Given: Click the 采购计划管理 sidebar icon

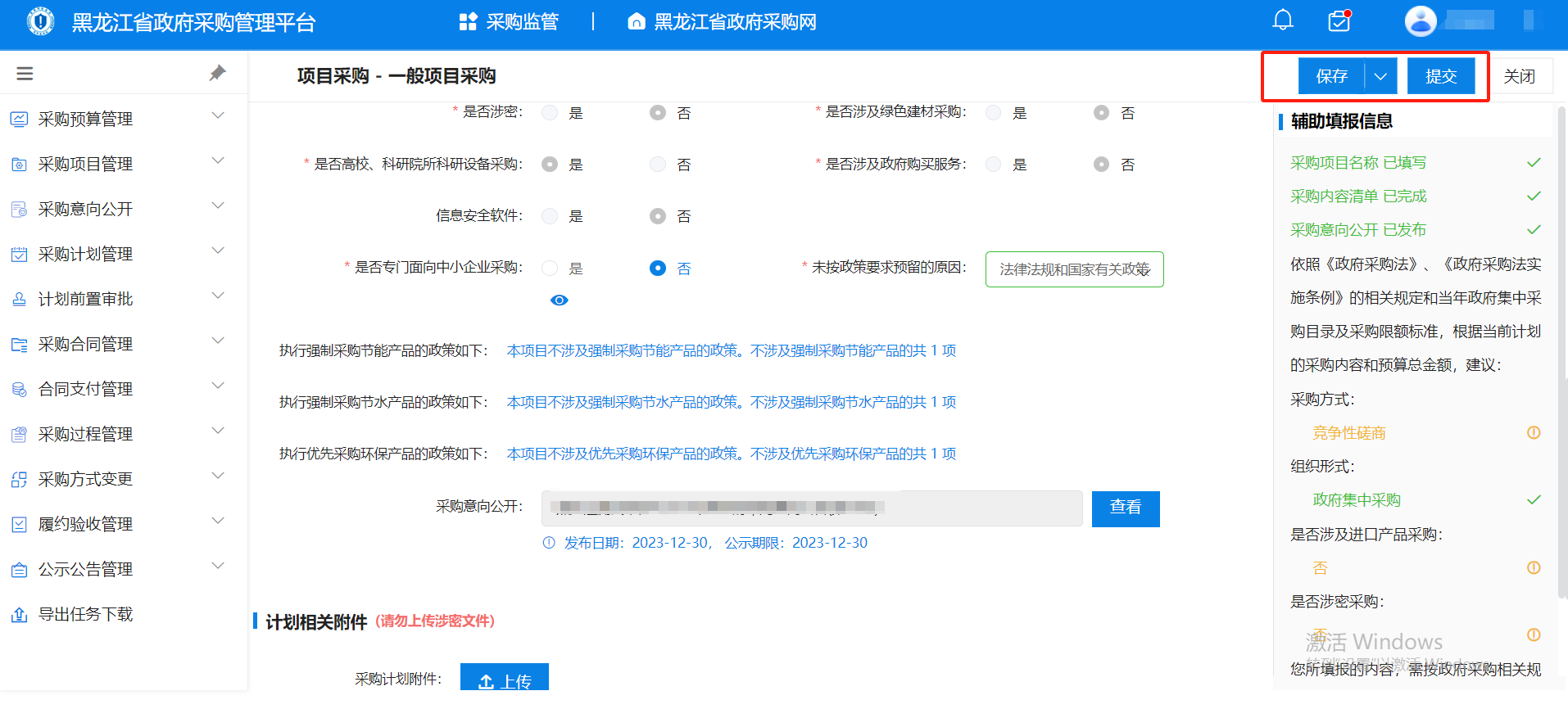Looking at the screenshot, I should (19, 255).
